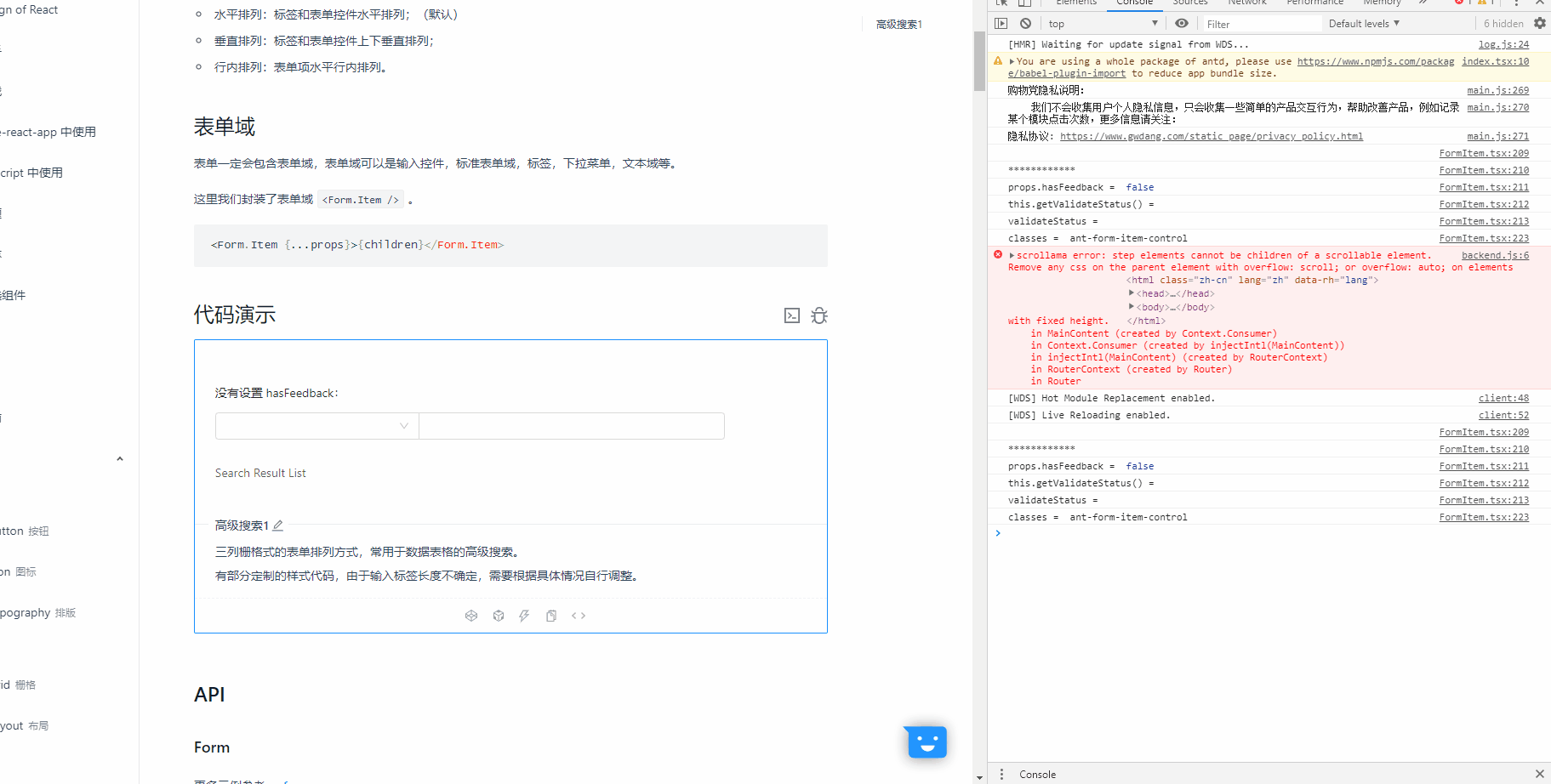
Task: Clear the DevTools console
Action: click(1026, 24)
